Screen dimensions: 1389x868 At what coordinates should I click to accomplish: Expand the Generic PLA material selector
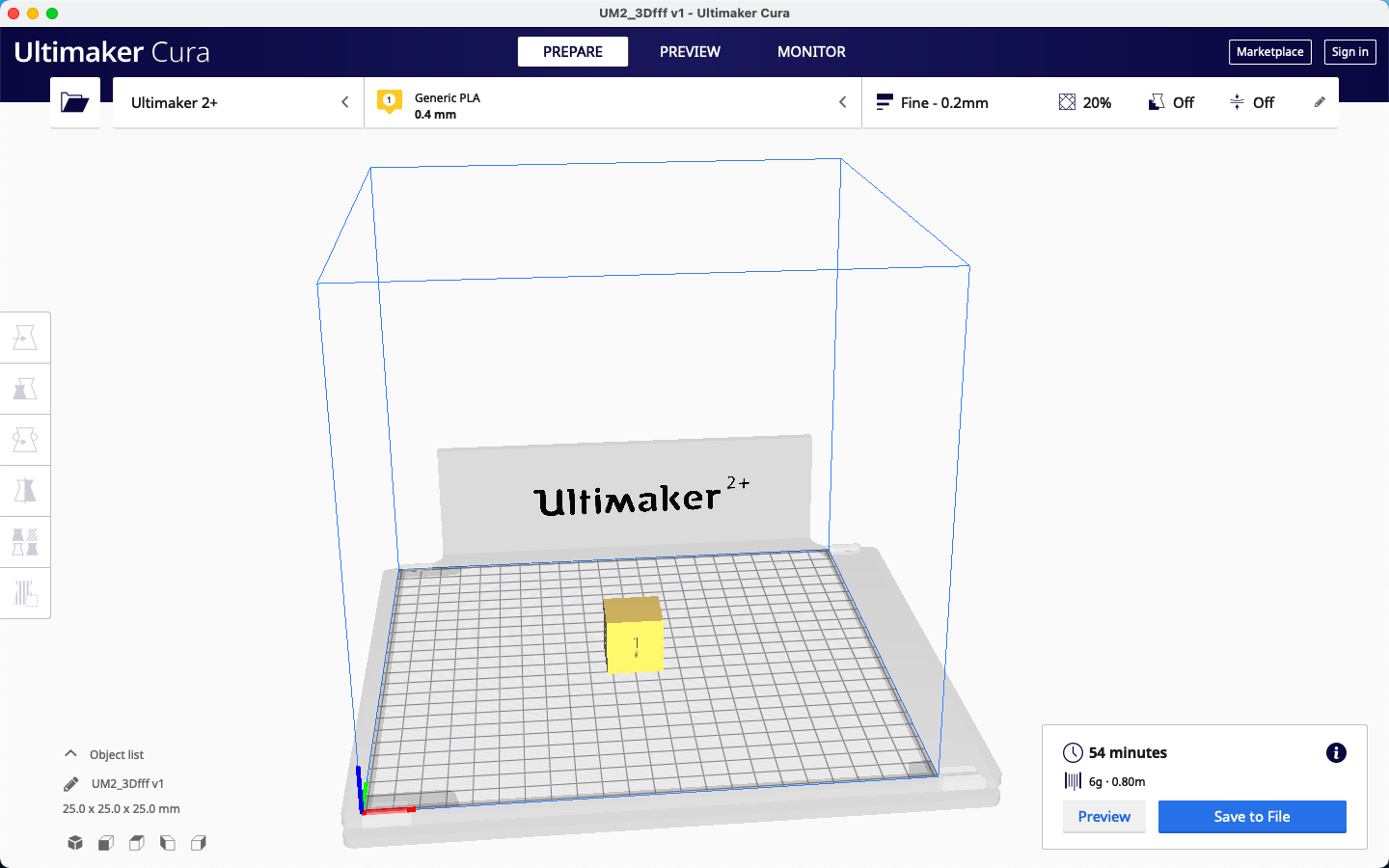click(x=613, y=102)
